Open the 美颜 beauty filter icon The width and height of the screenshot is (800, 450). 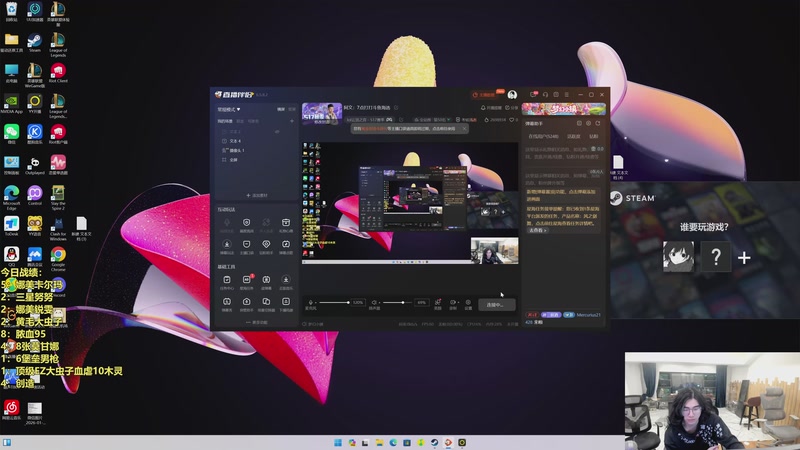pos(437,303)
